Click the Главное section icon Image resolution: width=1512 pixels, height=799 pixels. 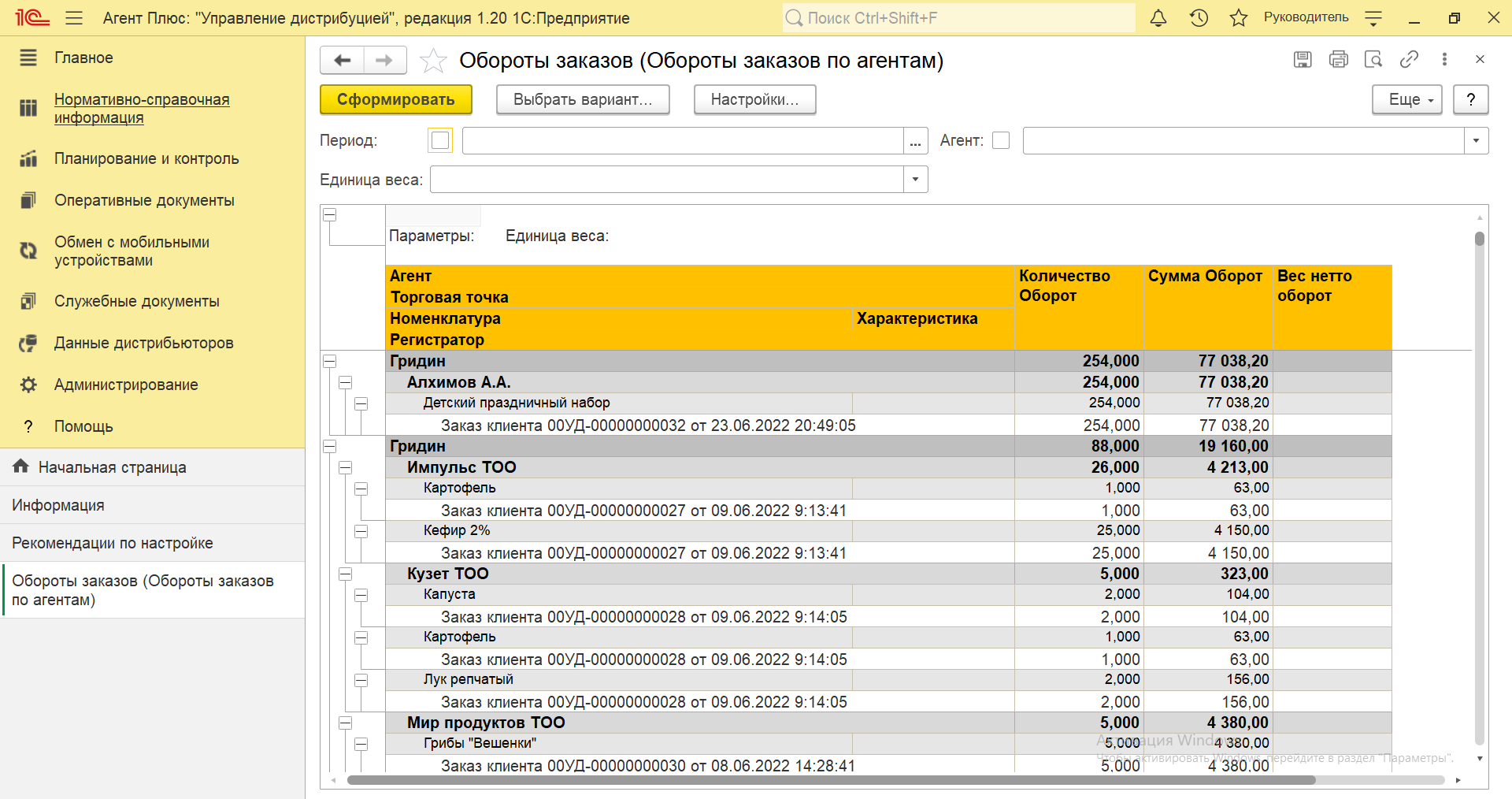pyautogui.click(x=28, y=58)
